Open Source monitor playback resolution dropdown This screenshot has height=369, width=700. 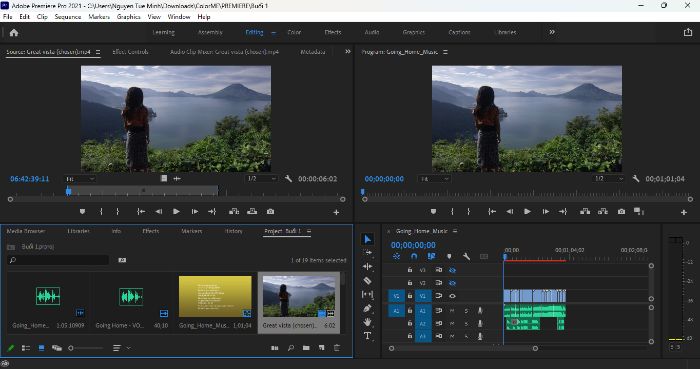tap(262, 178)
